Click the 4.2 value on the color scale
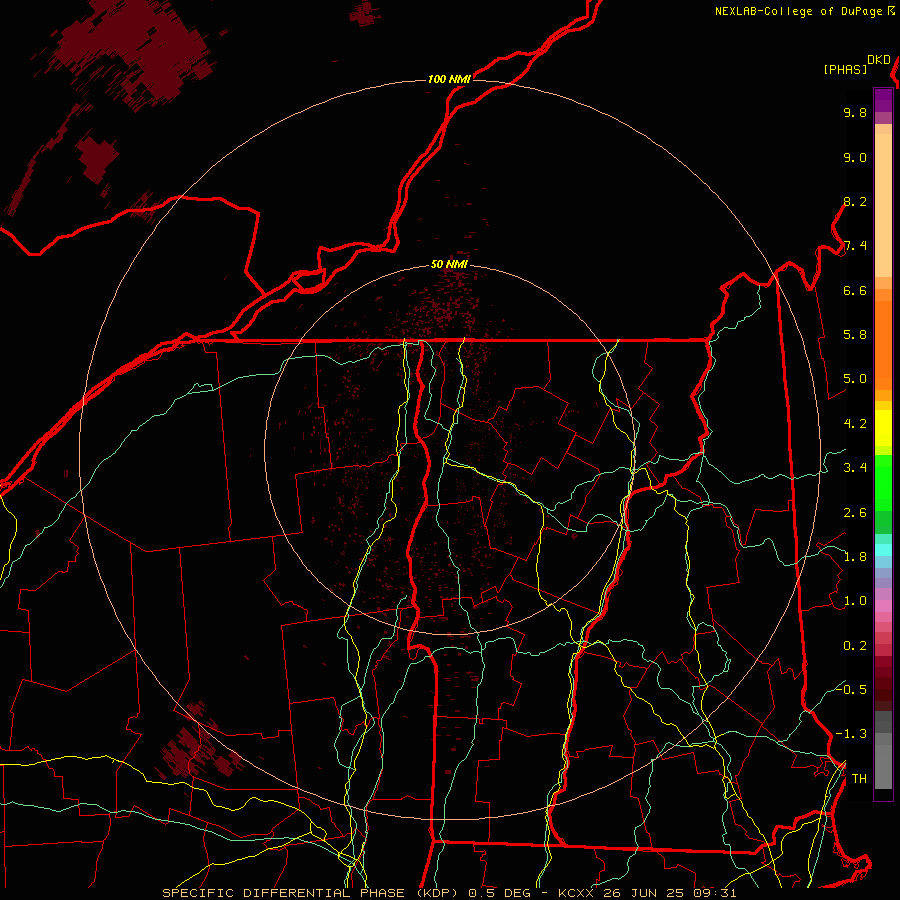Viewport: 900px width, 900px height. (x=855, y=424)
